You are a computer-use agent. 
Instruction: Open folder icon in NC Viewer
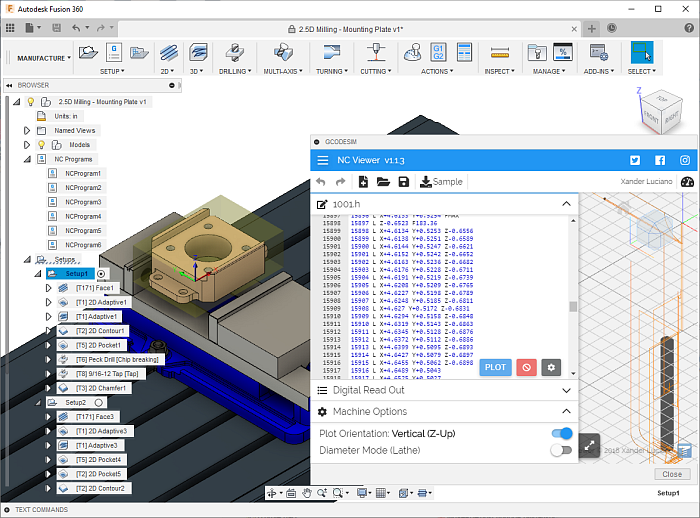(383, 182)
